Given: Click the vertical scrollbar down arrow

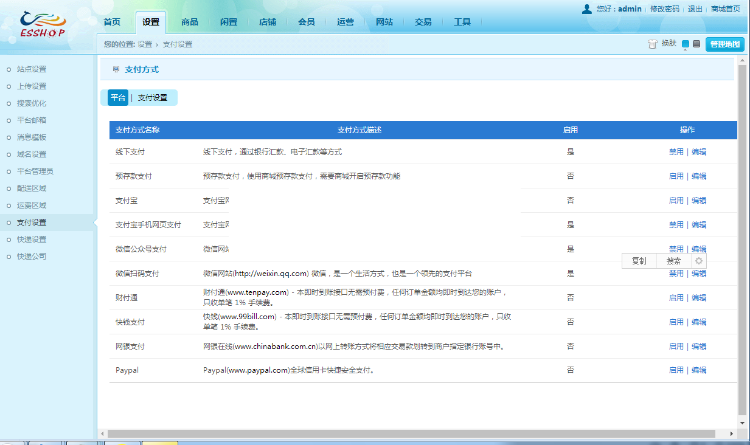Looking at the screenshot, I should pos(742,423).
